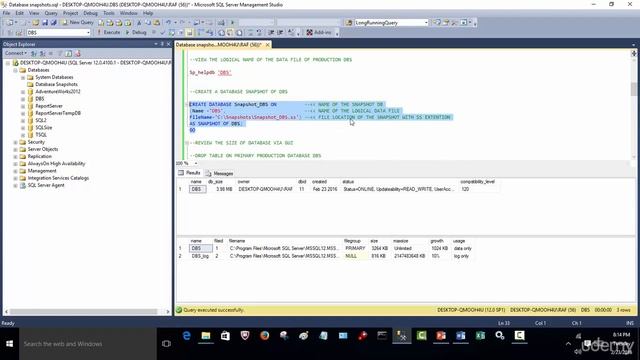Open the Connect dropdown in Object Explorer
640x360 pixels.
coord(16,53)
